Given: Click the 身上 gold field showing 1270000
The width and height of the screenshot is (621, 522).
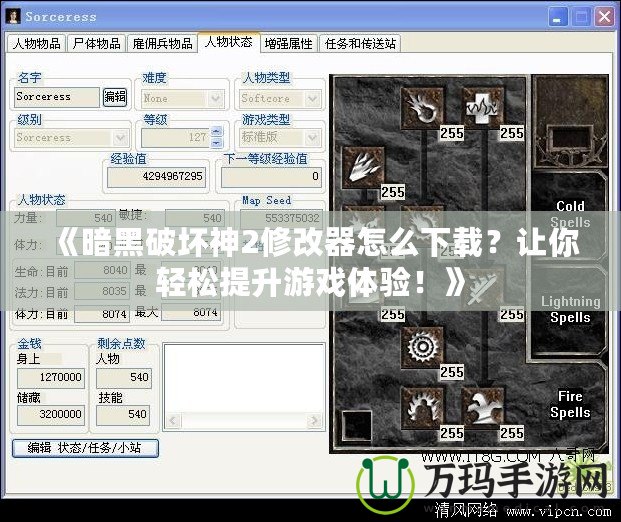Looking at the screenshot, I should pyautogui.click(x=51, y=377).
